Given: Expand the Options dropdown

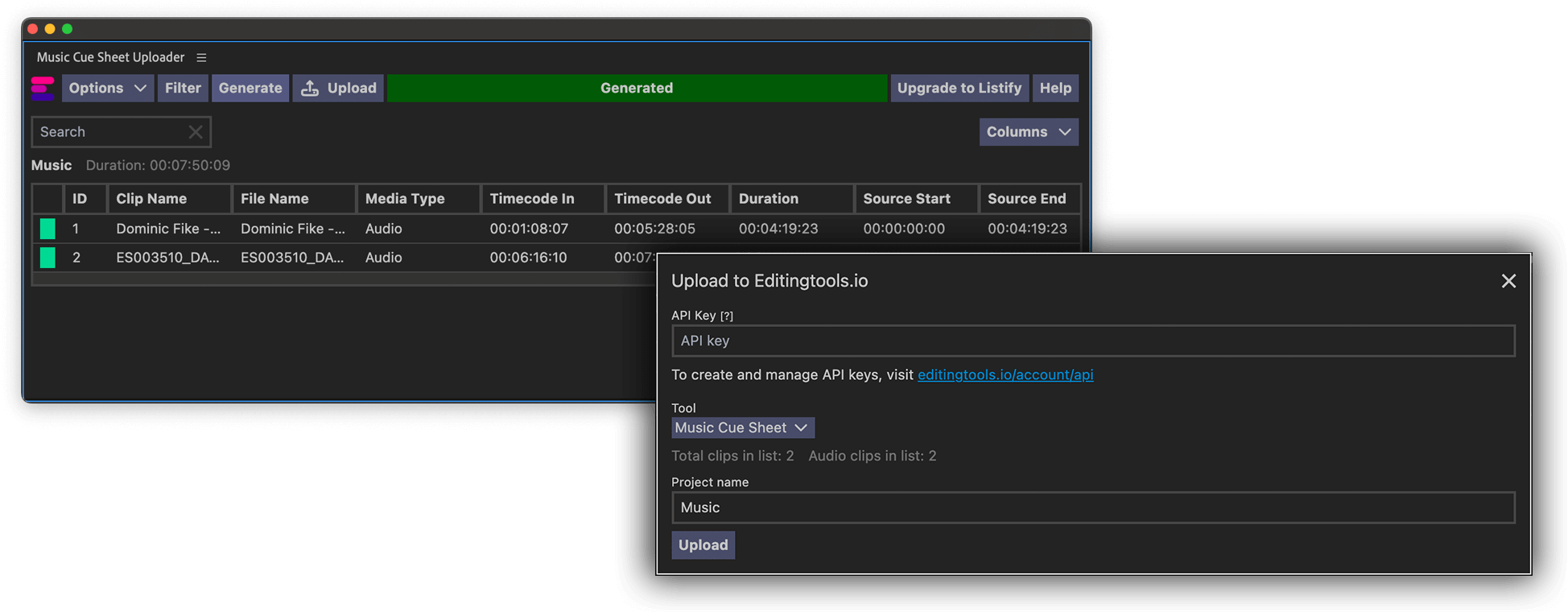Looking at the screenshot, I should tap(107, 88).
